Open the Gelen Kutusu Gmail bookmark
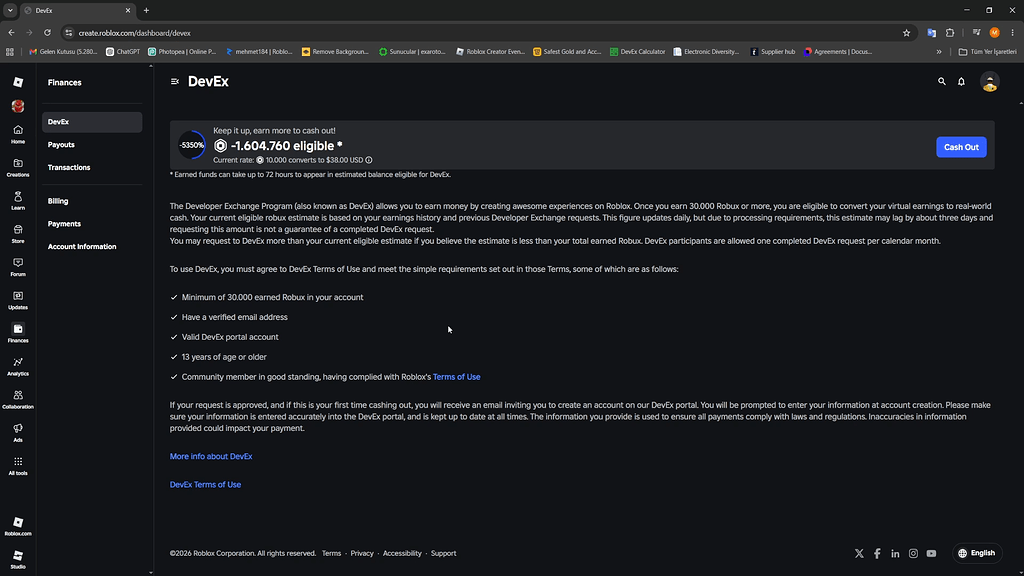1024x576 pixels. [x=63, y=52]
